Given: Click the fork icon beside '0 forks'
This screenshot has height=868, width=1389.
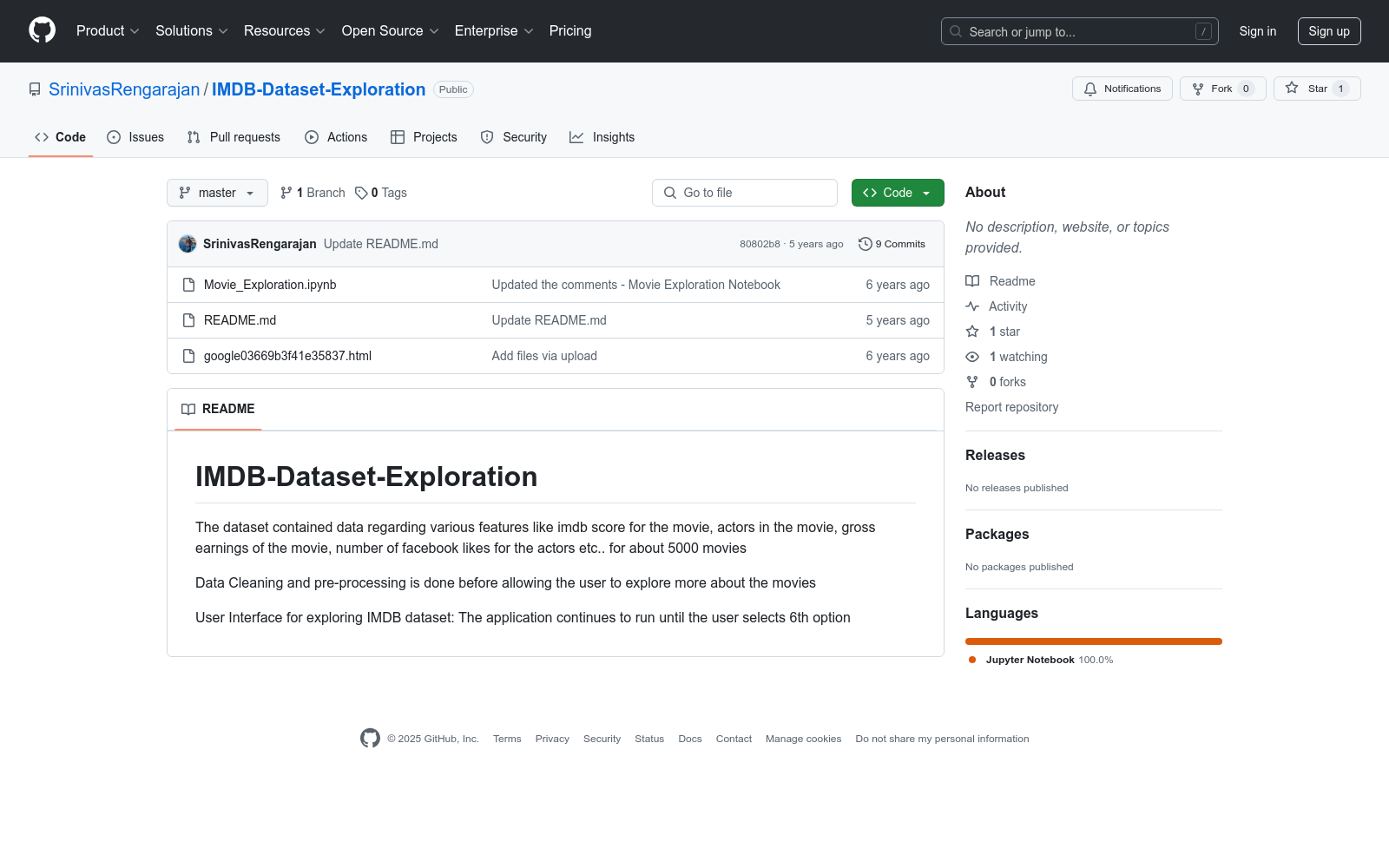Looking at the screenshot, I should 972,382.
